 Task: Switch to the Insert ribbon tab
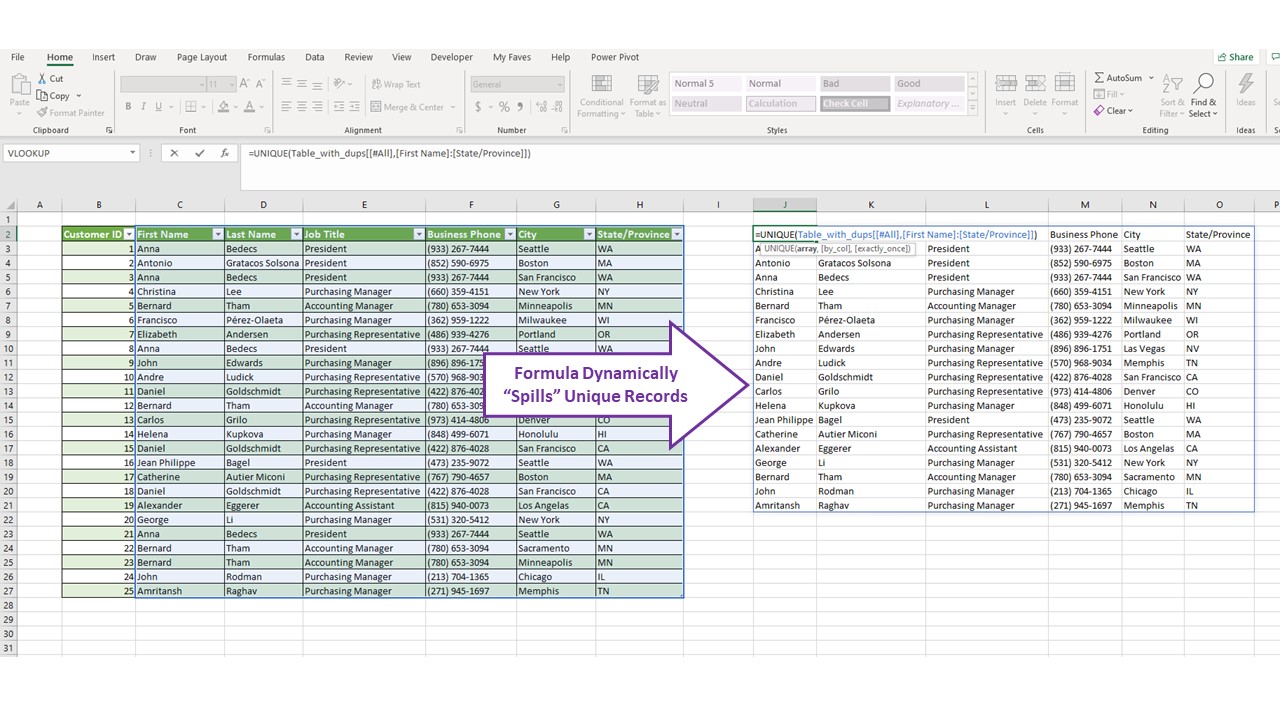pos(104,57)
